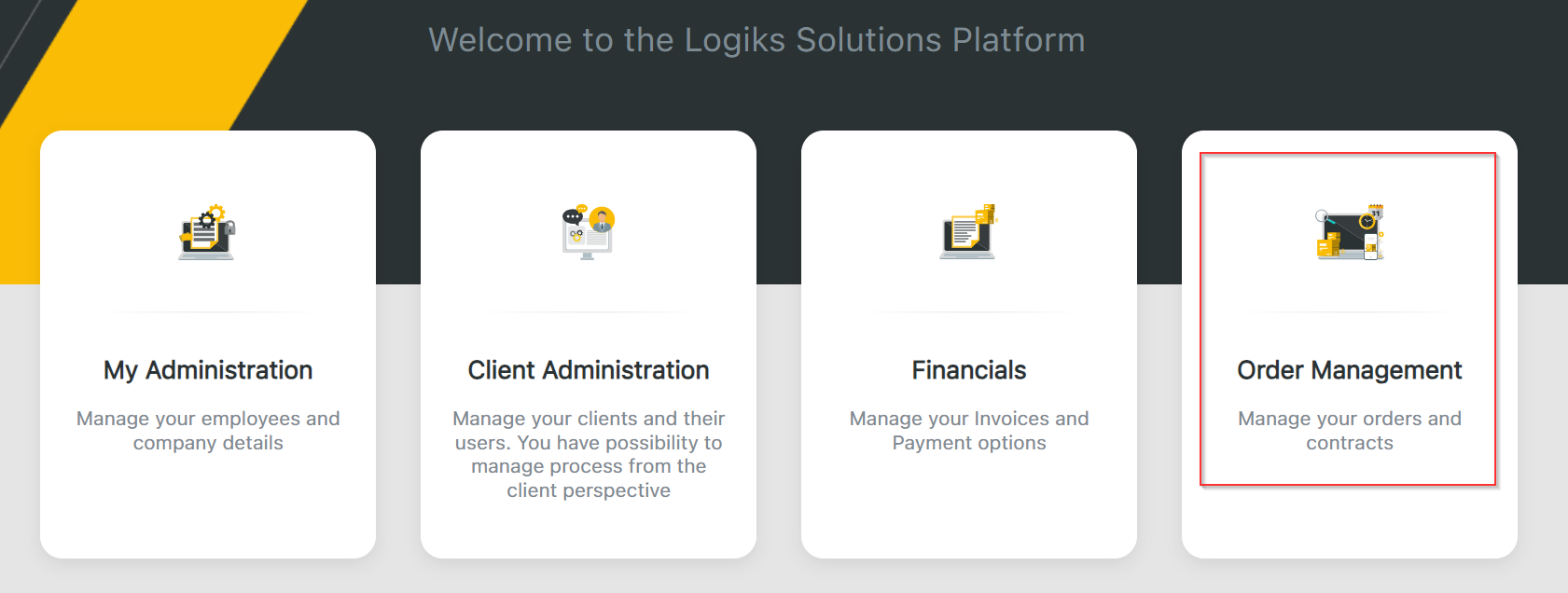Go to Order Management via its title
This screenshot has height=593, width=1568.
1349,370
